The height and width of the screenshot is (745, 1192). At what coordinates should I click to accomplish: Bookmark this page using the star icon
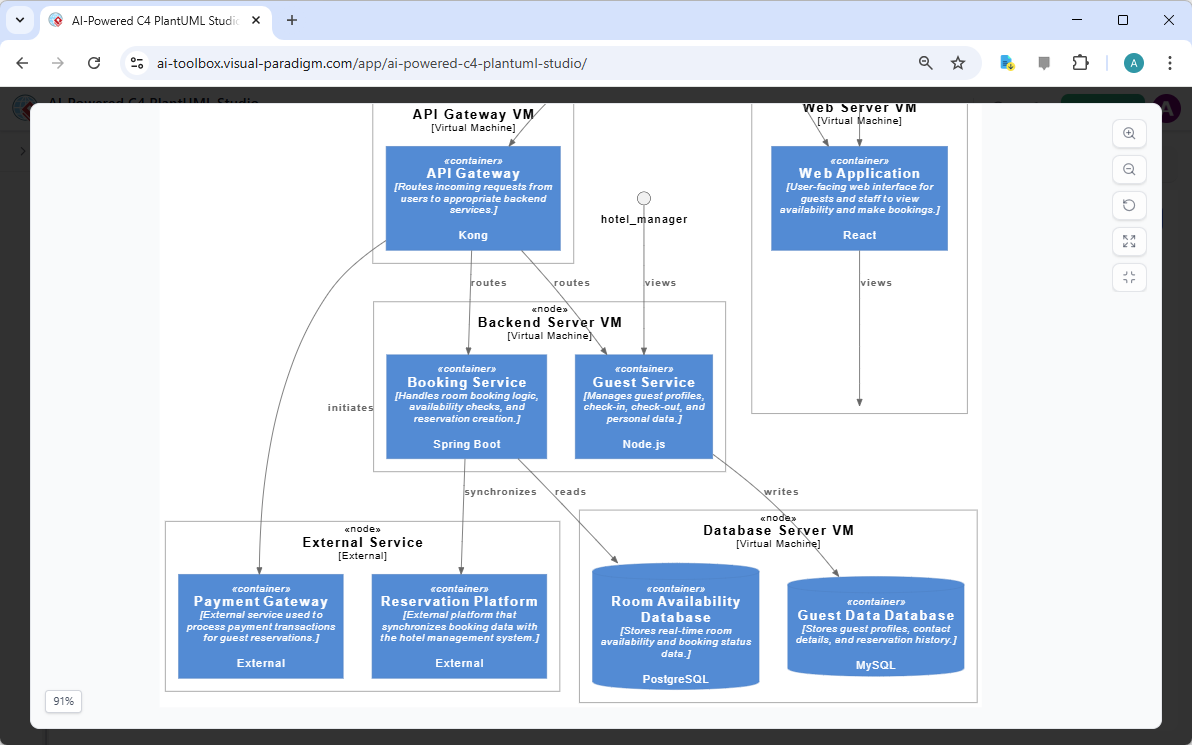point(958,62)
